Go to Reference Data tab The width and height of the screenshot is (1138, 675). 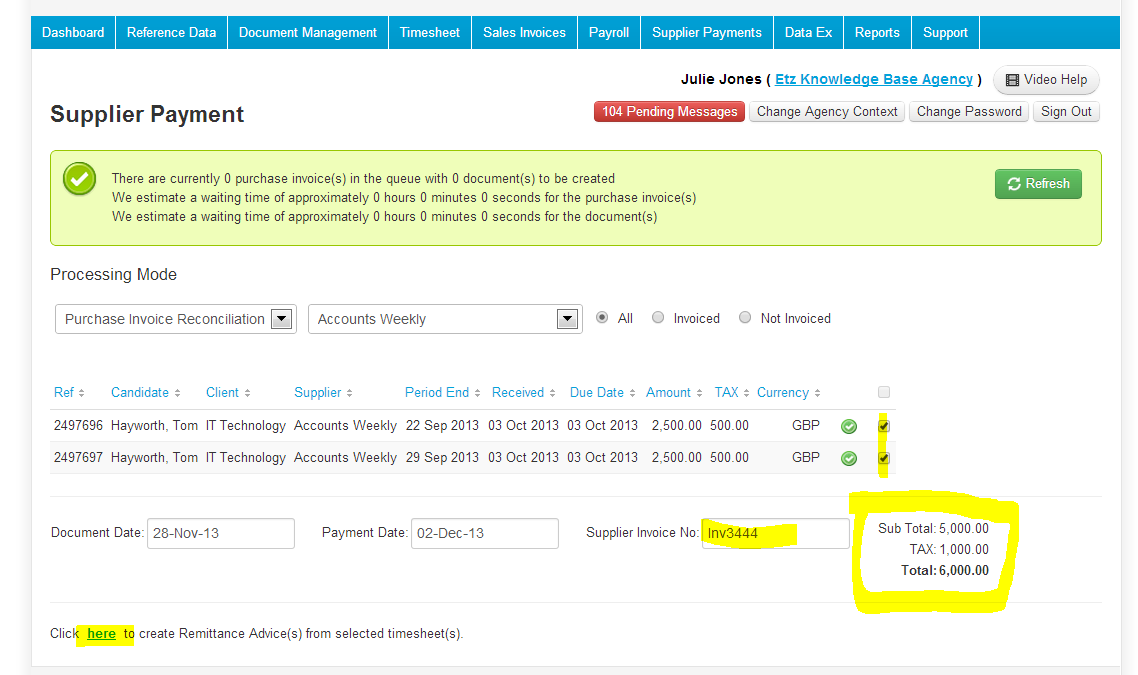click(x=171, y=33)
